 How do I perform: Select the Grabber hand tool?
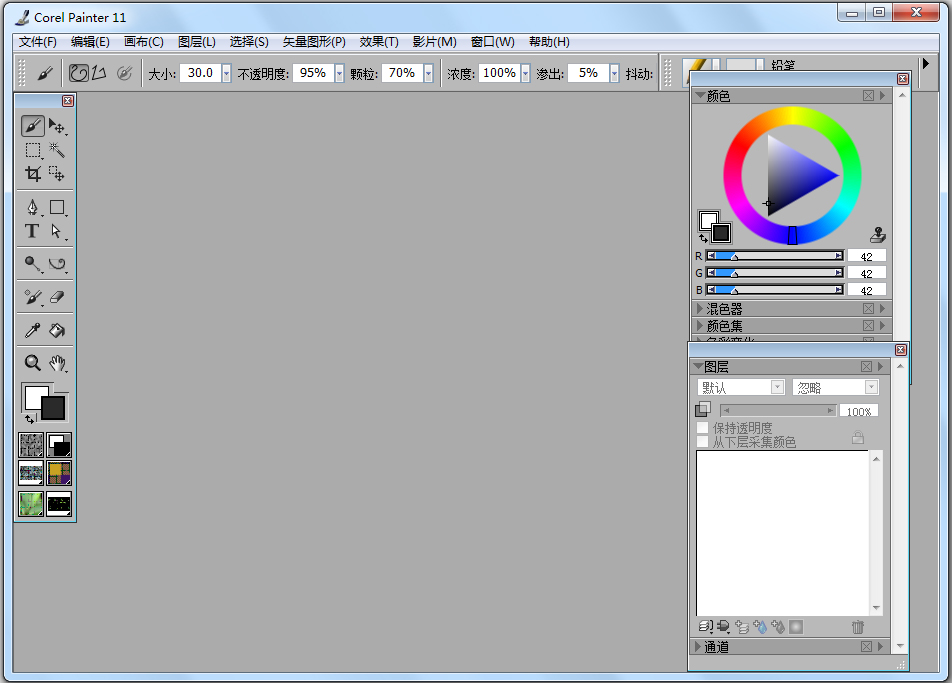[59, 363]
